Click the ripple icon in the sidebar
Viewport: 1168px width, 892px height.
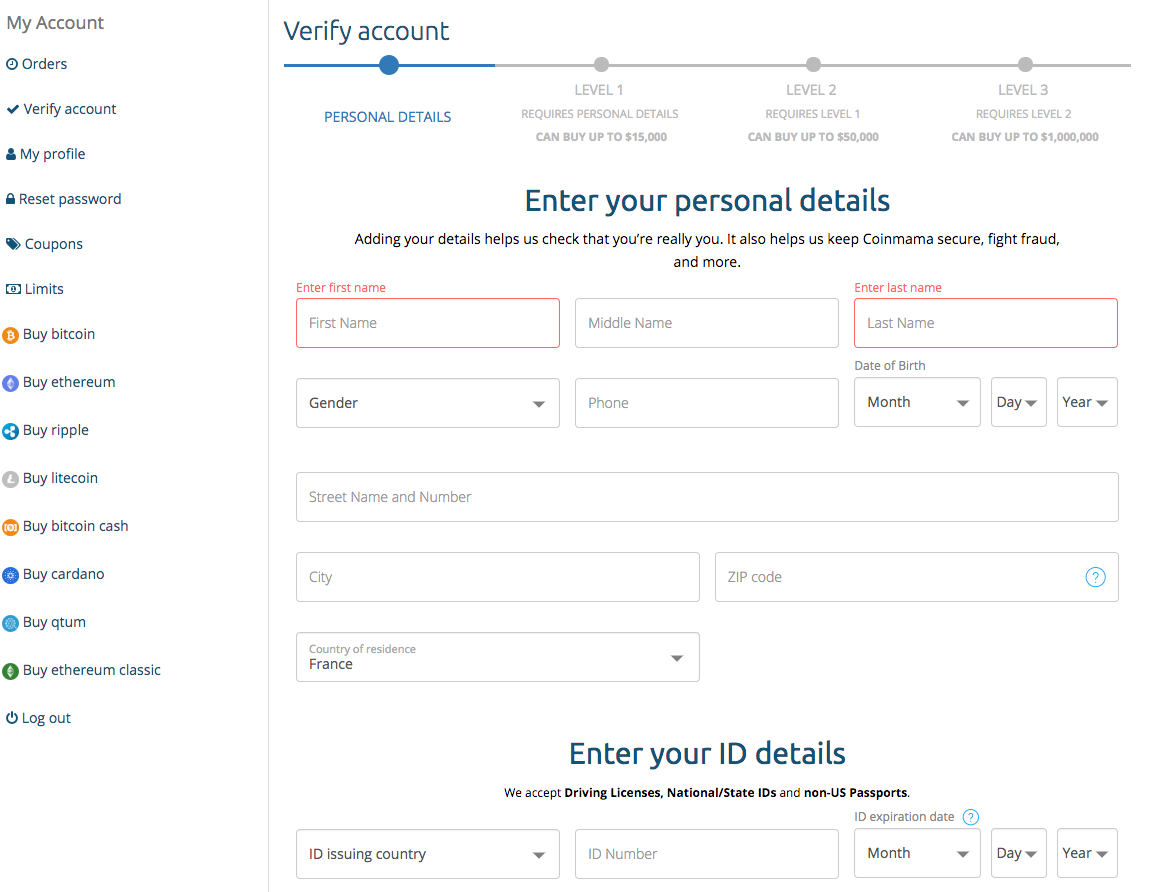point(10,431)
